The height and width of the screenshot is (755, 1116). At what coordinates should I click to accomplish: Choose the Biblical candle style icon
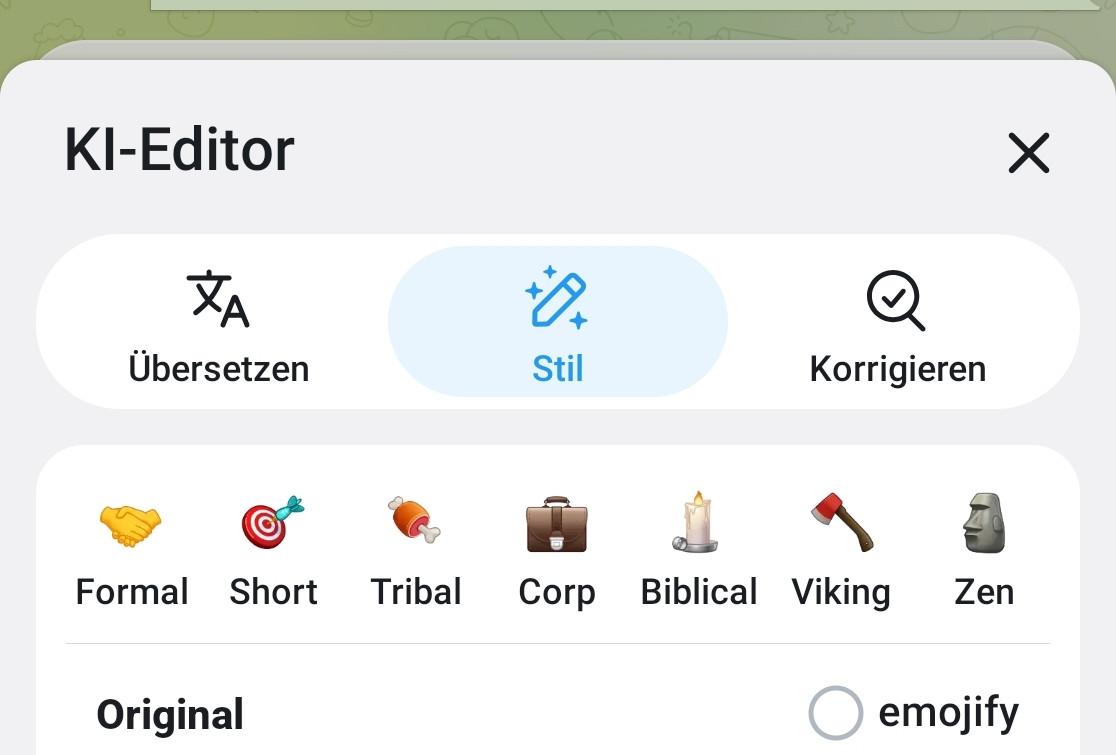click(697, 523)
